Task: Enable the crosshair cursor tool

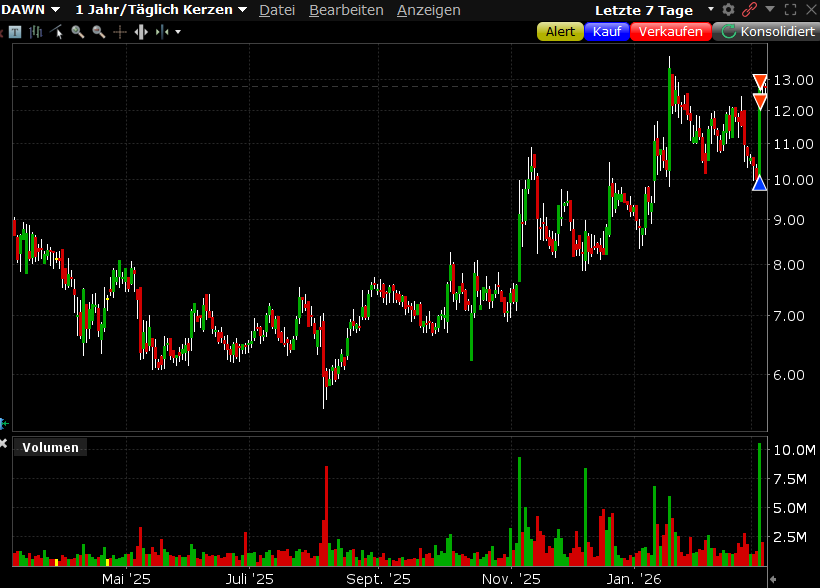Action: pos(119,31)
